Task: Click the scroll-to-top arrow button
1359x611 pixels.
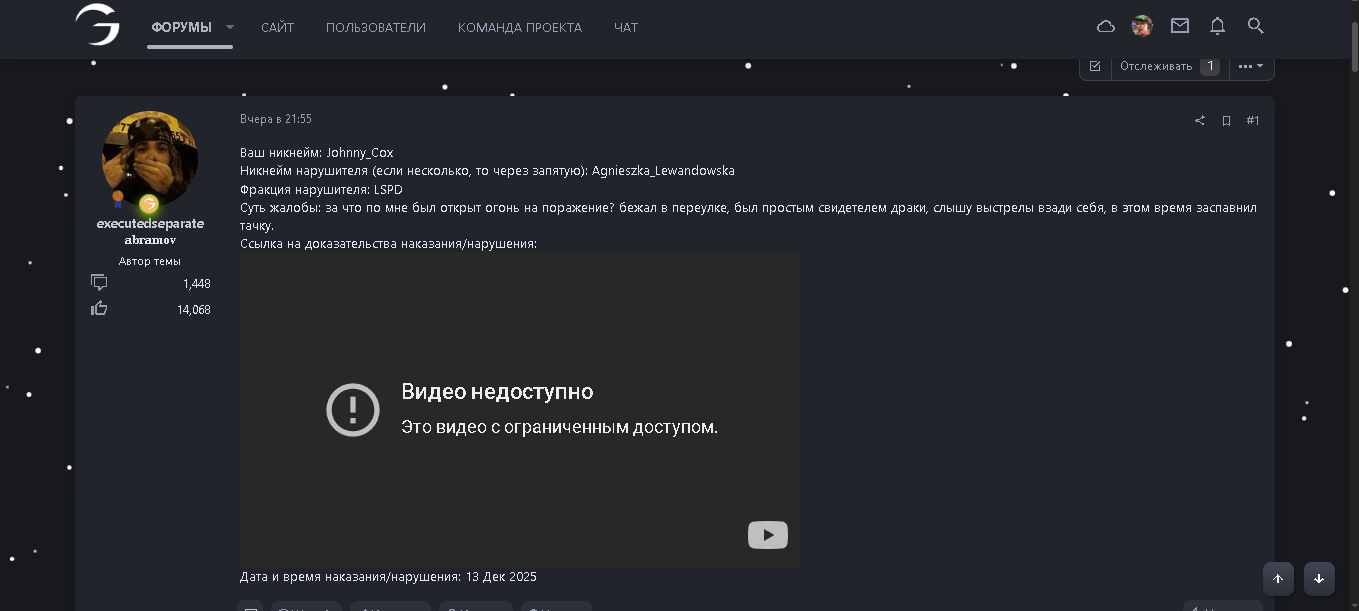Action: click(1278, 578)
